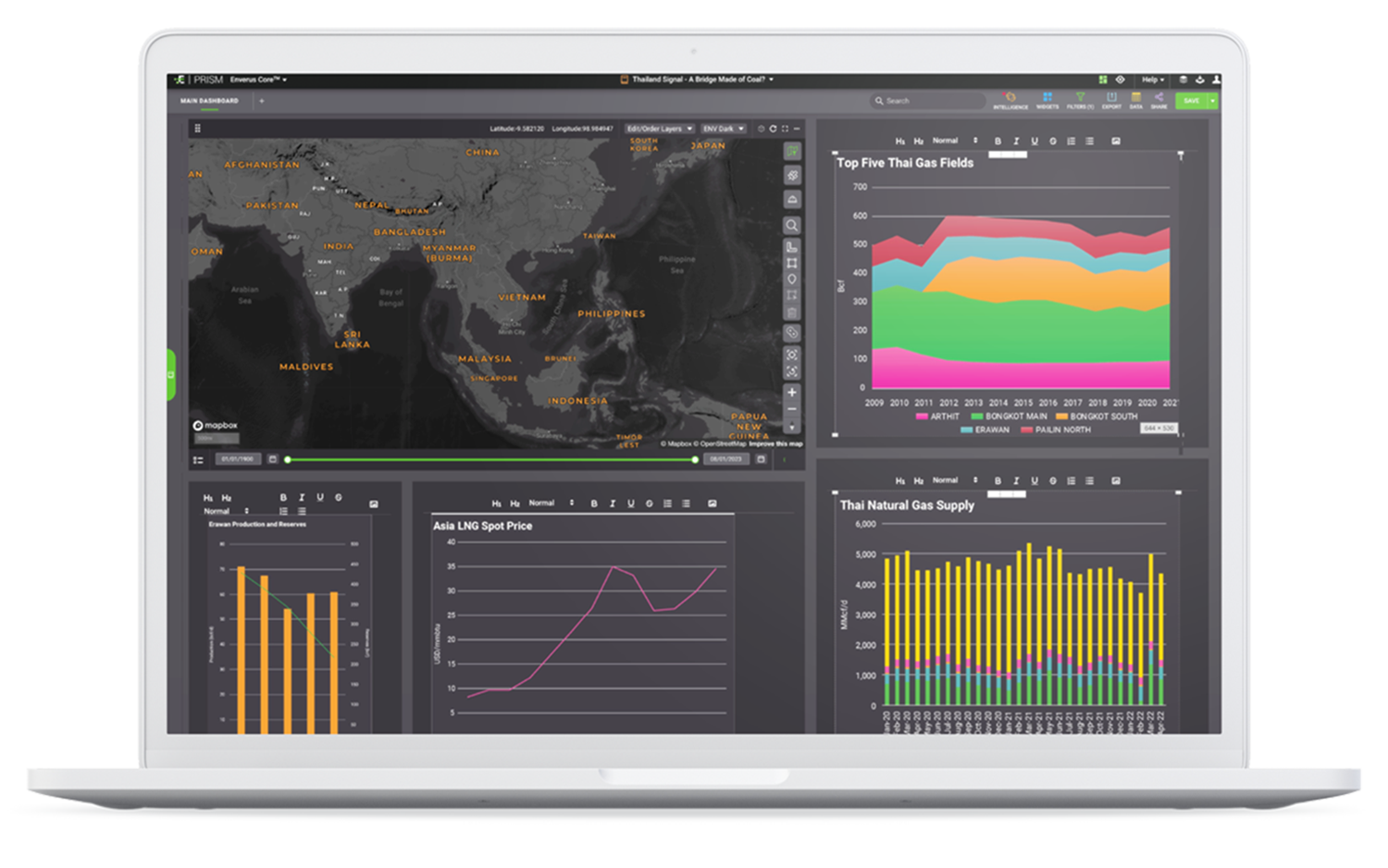Insert image in Top Five Thai Gas Fields editor
Image resolution: width=1388 pixels, height=868 pixels.
pos(1116,142)
